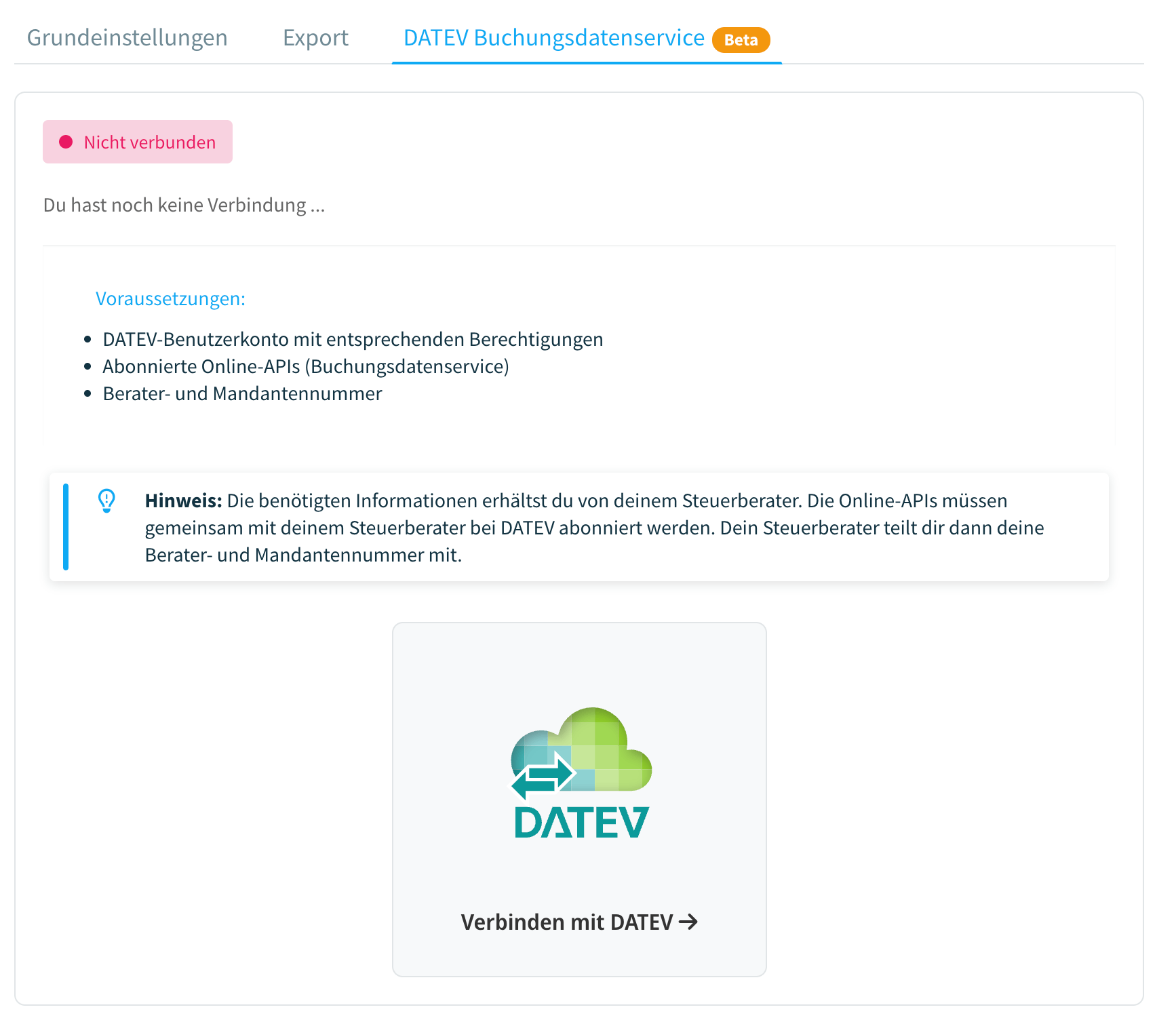This screenshot has width=1176, height=1020.
Task: Click the Hinweis info box
Action: pyautogui.click(x=583, y=527)
